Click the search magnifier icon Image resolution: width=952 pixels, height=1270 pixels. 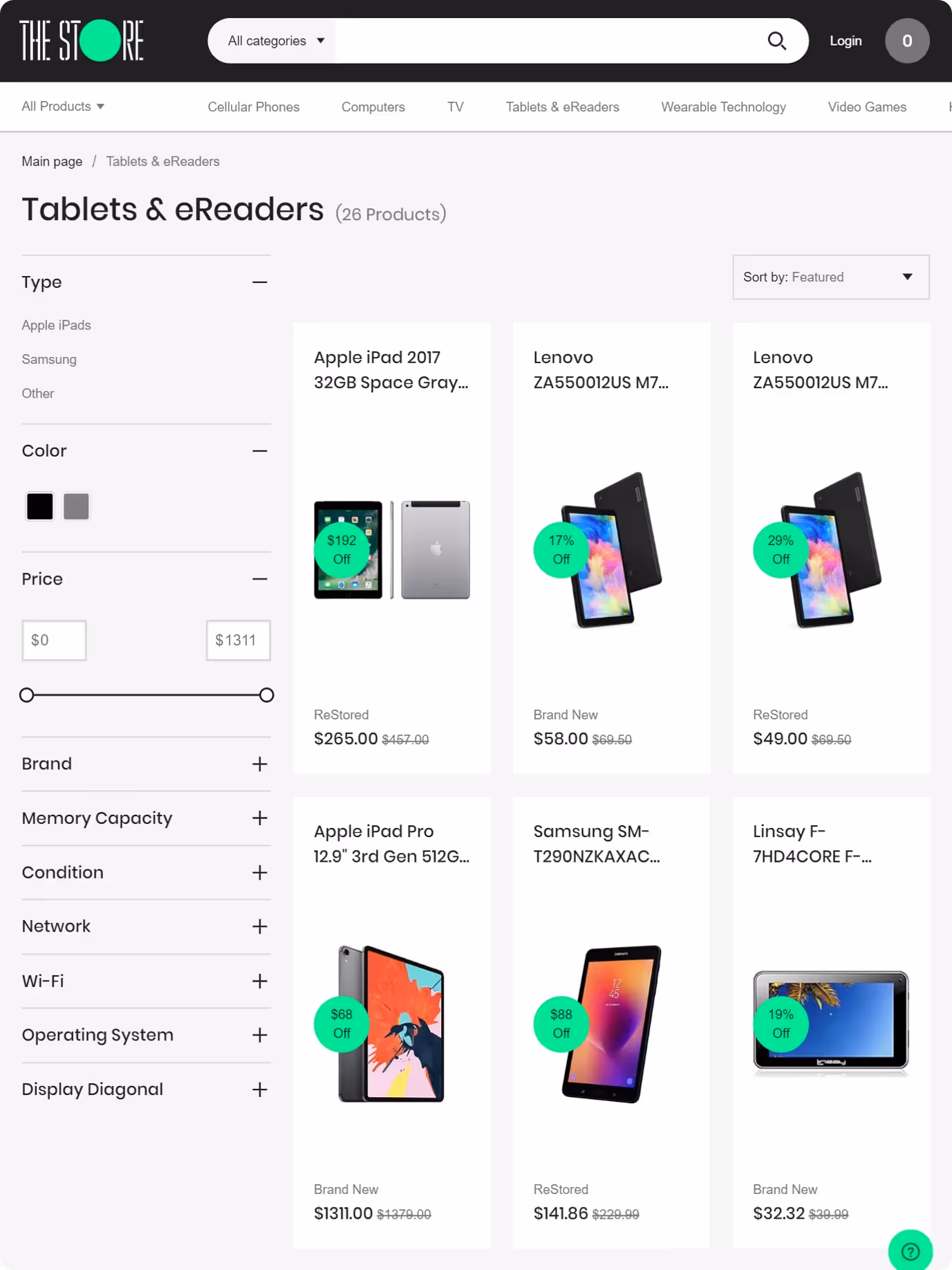pos(776,42)
